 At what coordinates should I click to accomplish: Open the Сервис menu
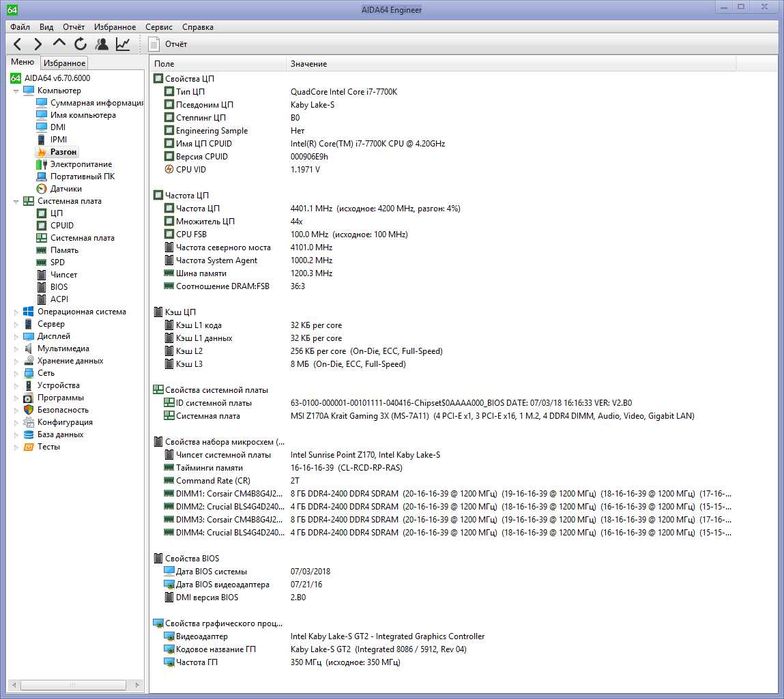(158, 27)
